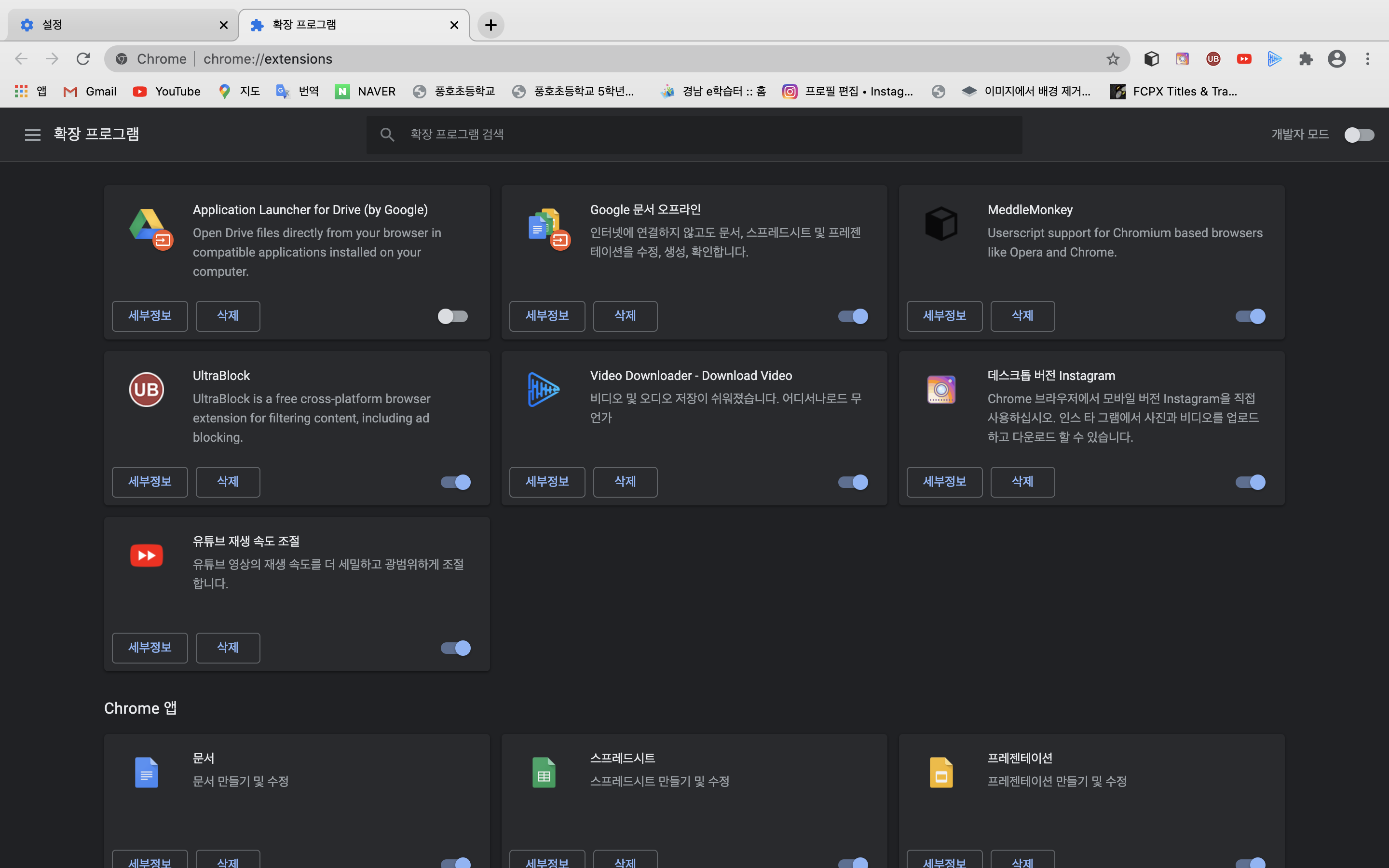Viewport: 1389px width, 868px height.
Task: Open 세부정보 for Application Launcher for Drive
Action: 150,316
